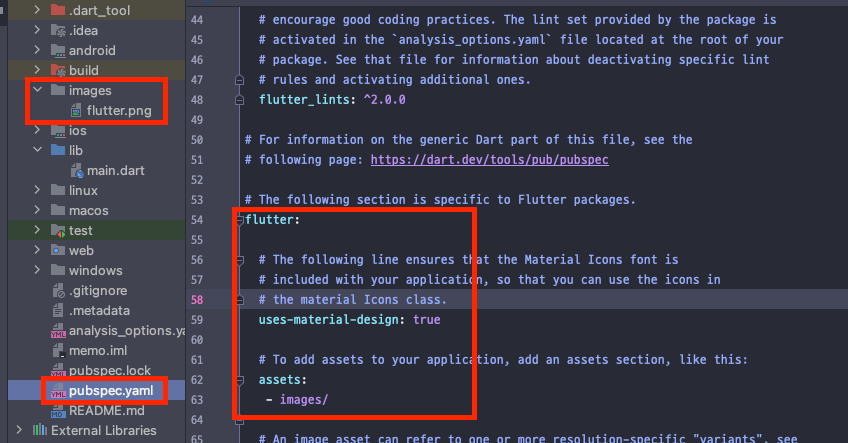This screenshot has height=443, width=848.
Task: Click the External Libraries icon
Action: coord(39,431)
